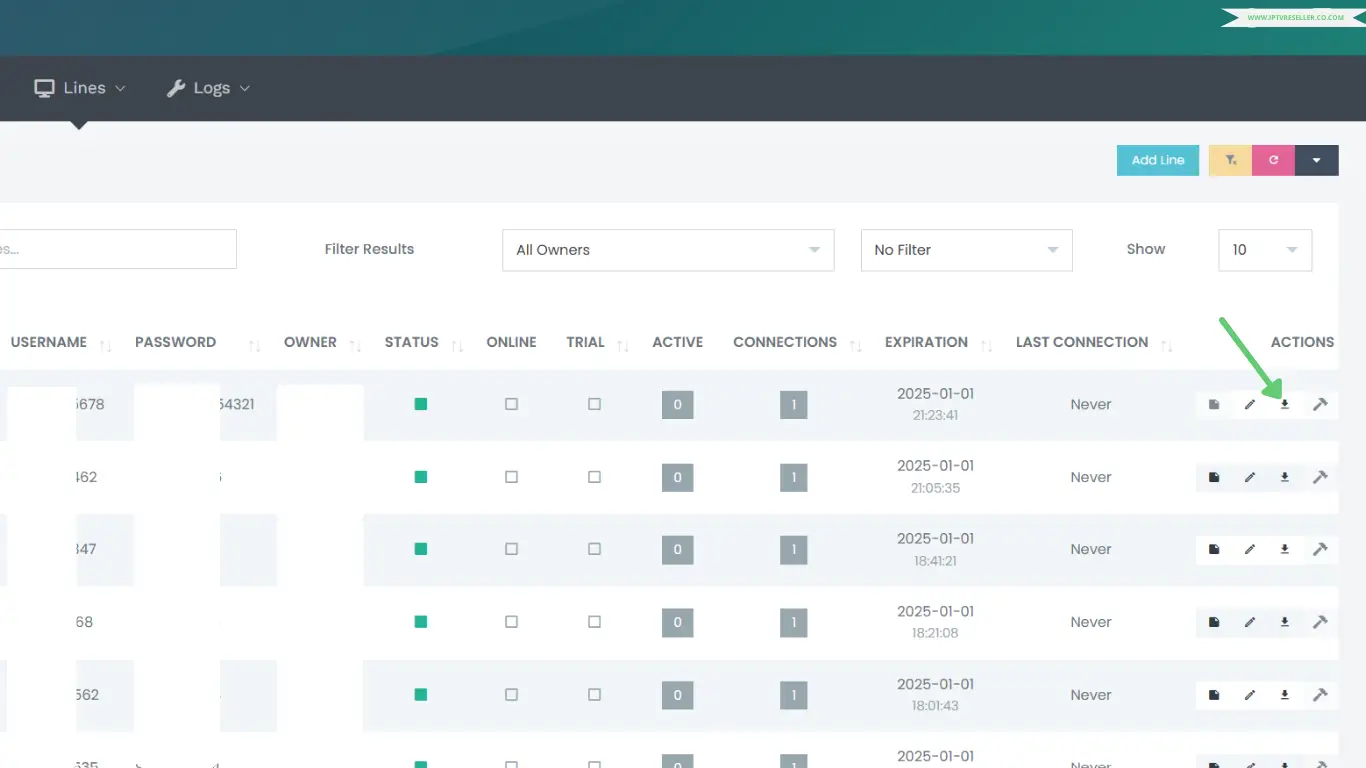Toggle Online checkbox in fourth row
The width and height of the screenshot is (1366, 768).
pos(511,622)
